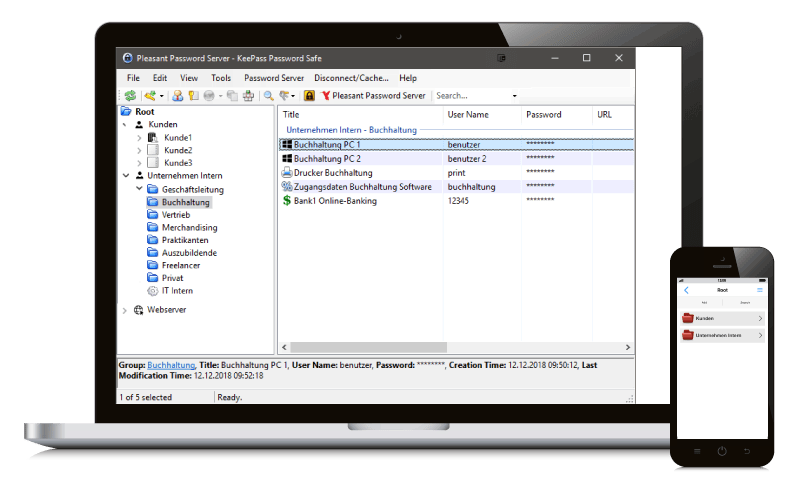Click the Pleasant Password Server toolbar button
The height and width of the screenshot is (490, 800).
click(x=373, y=95)
